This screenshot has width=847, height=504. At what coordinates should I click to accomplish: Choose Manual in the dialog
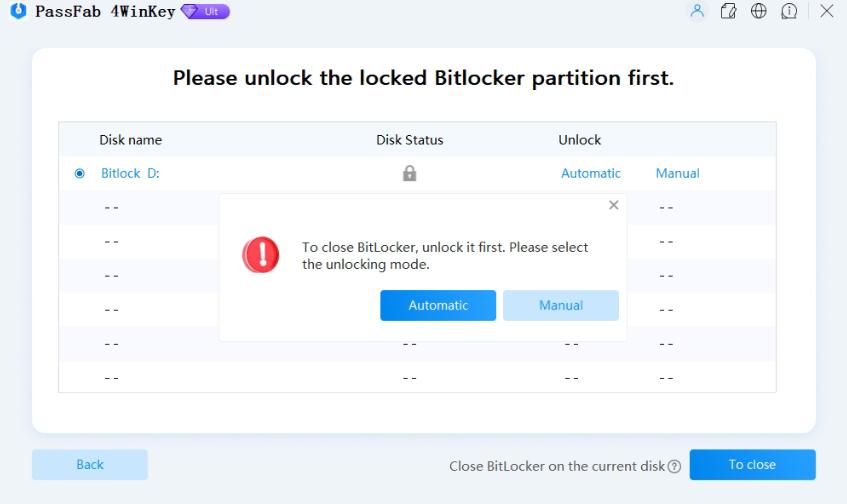click(561, 305)
